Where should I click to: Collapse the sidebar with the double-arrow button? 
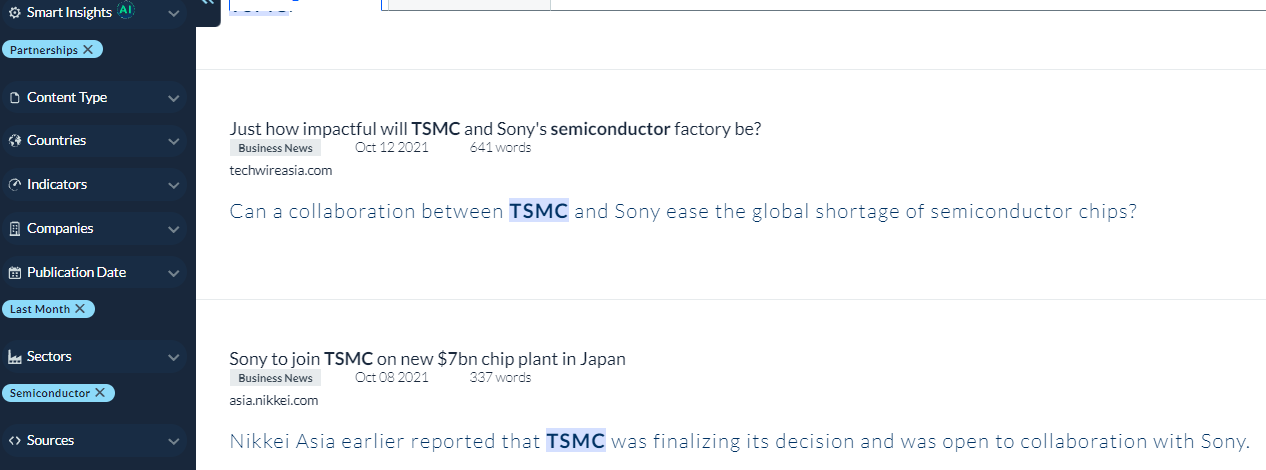pos(207,4)
